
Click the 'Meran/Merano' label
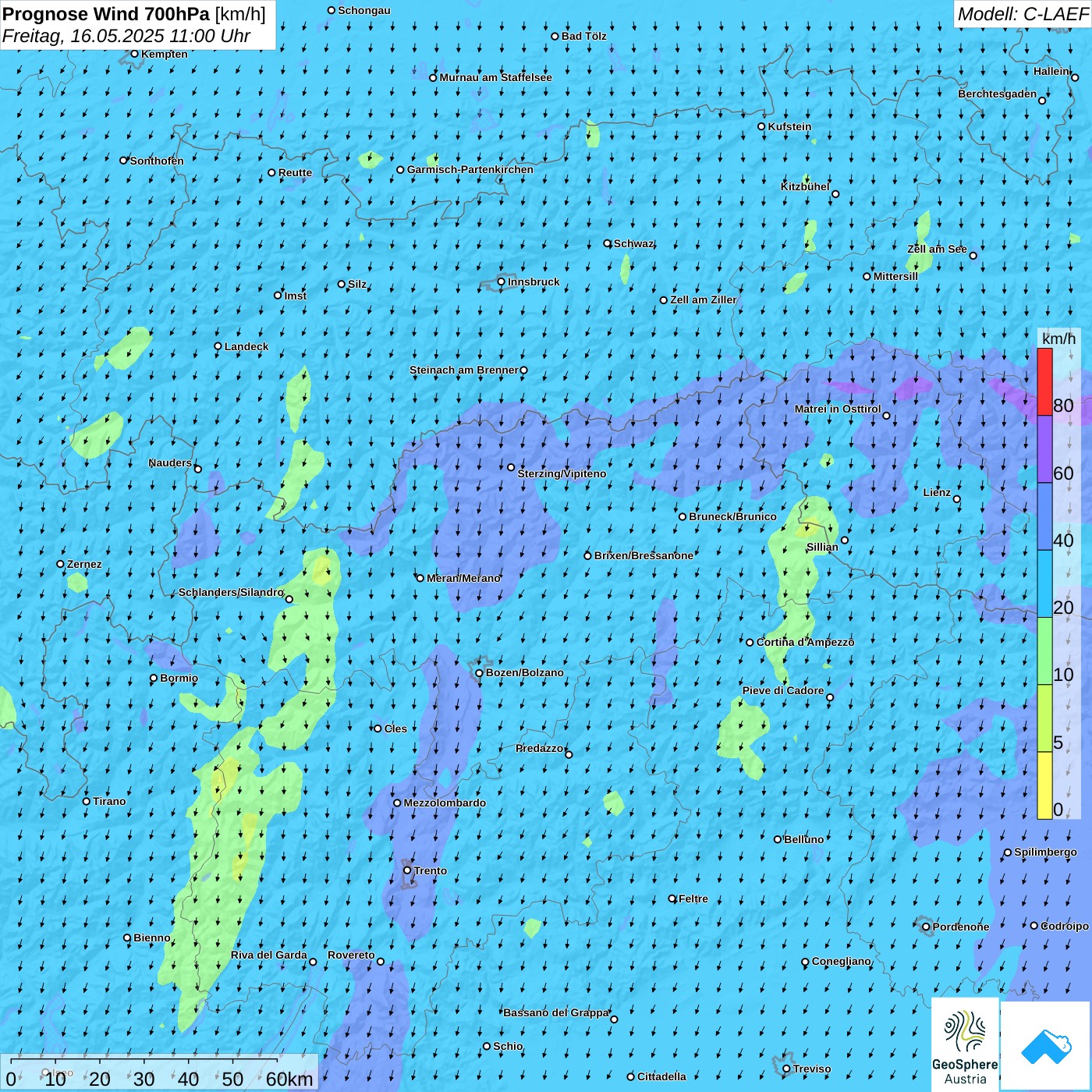tap(463, 578)
